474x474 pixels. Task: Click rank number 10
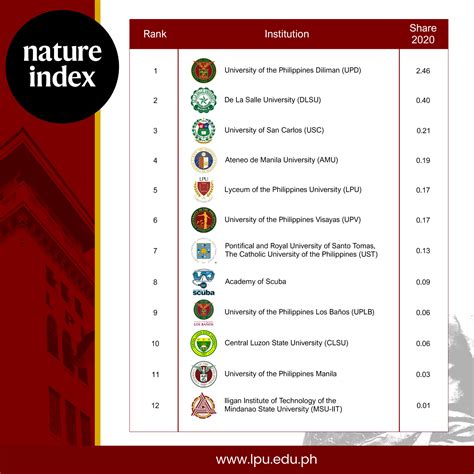click(155, 343)
